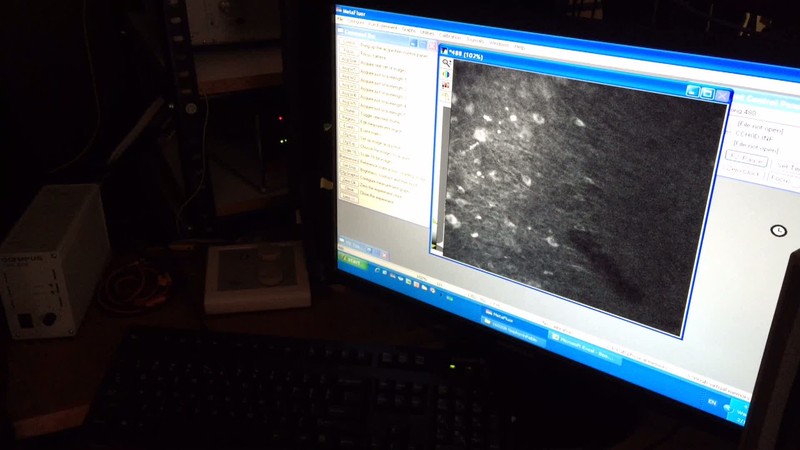Click the histogram chart icon in the image window
Viewport: 800px width, 450px height.
coord(446,85)
